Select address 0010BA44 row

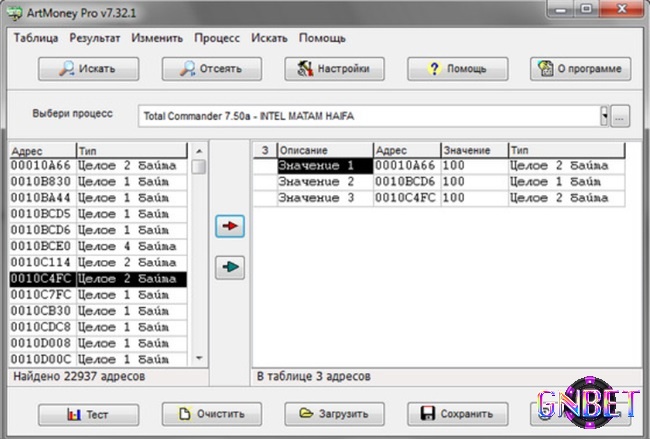[98, 198]
